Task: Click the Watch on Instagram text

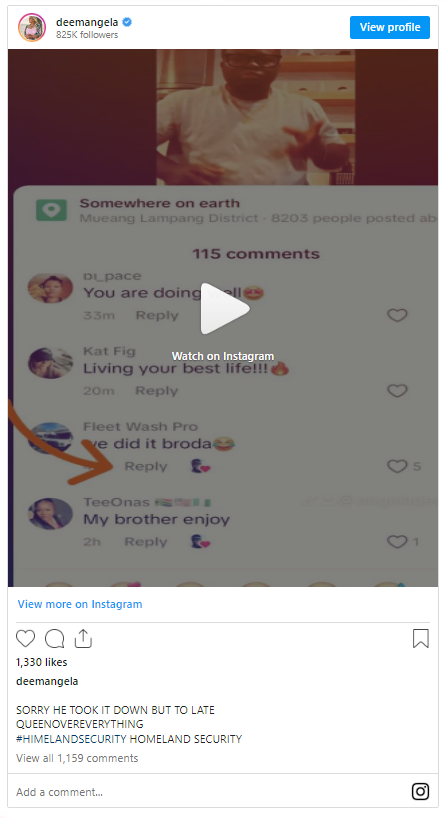Action: pos(223,356)
